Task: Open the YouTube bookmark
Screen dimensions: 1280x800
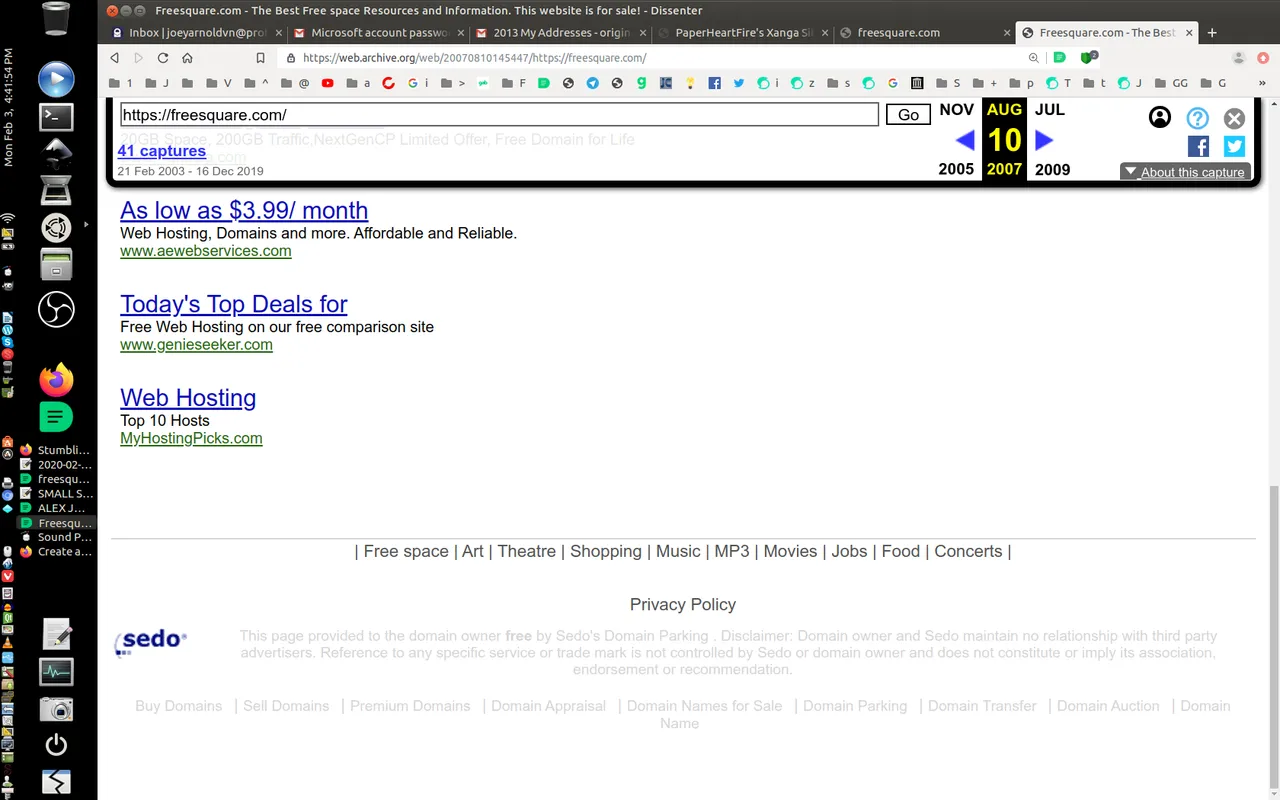Action: [x=327, y=83]
